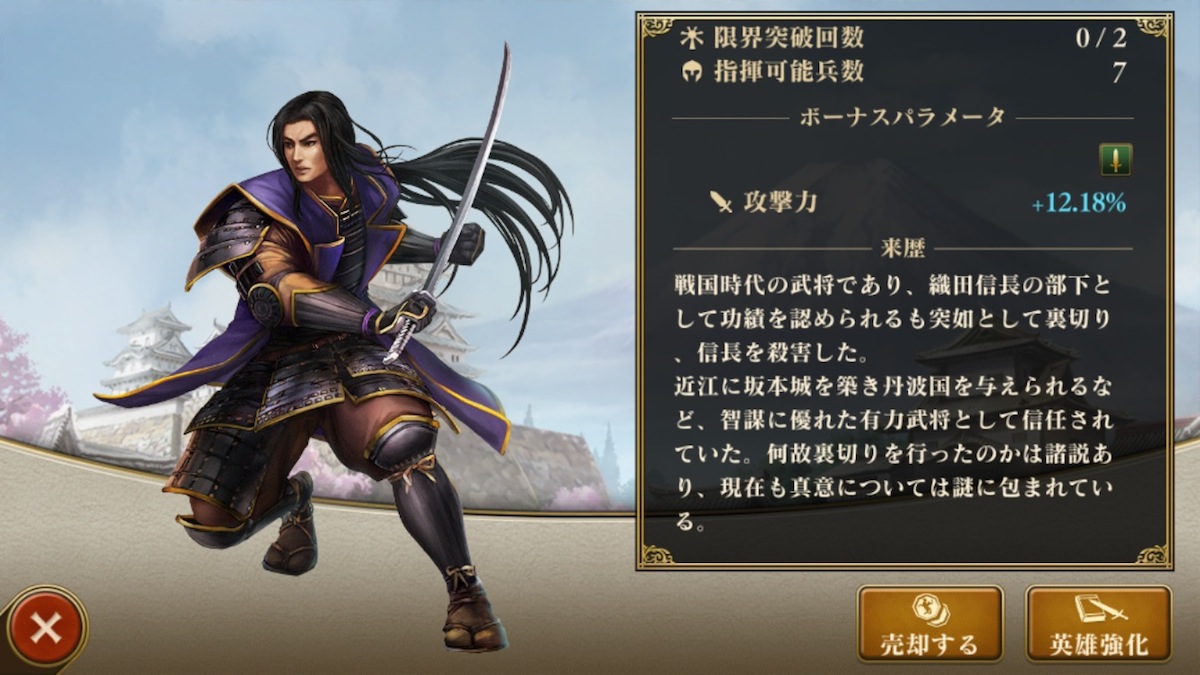Click the red X close button

click(43, 629)
